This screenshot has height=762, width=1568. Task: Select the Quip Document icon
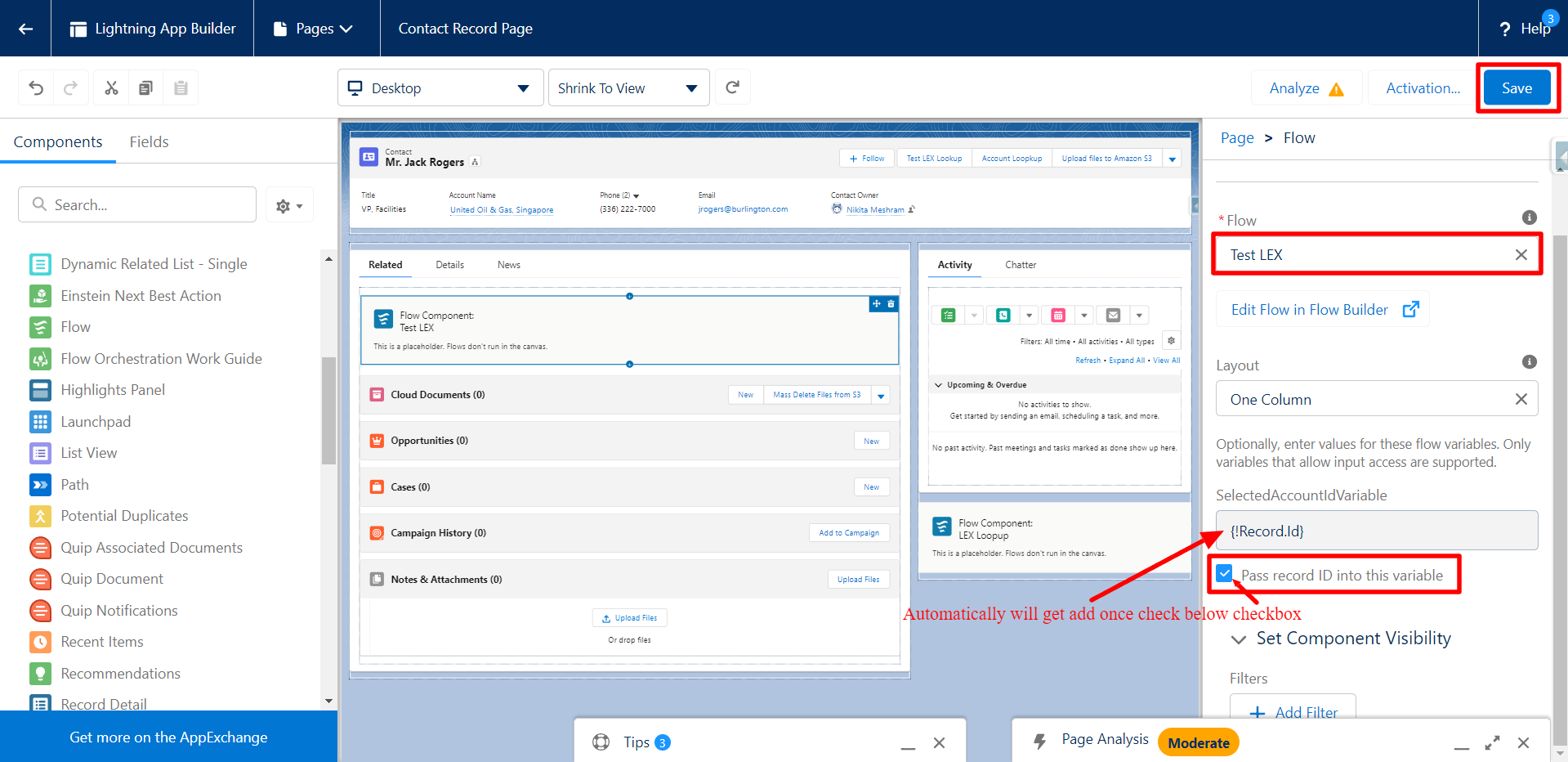[x=40, y=579]
